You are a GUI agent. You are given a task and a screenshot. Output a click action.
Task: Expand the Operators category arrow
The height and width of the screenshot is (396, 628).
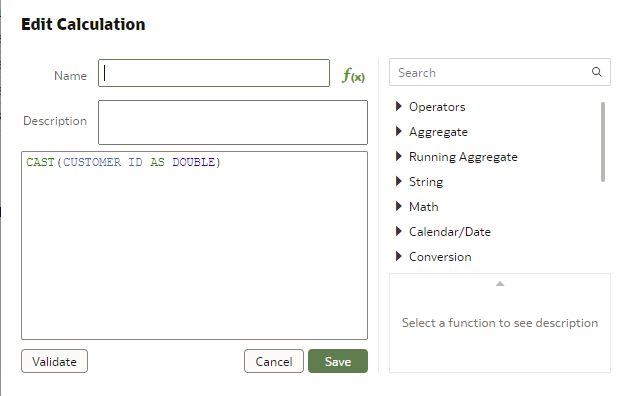click(x=399, y=106)
